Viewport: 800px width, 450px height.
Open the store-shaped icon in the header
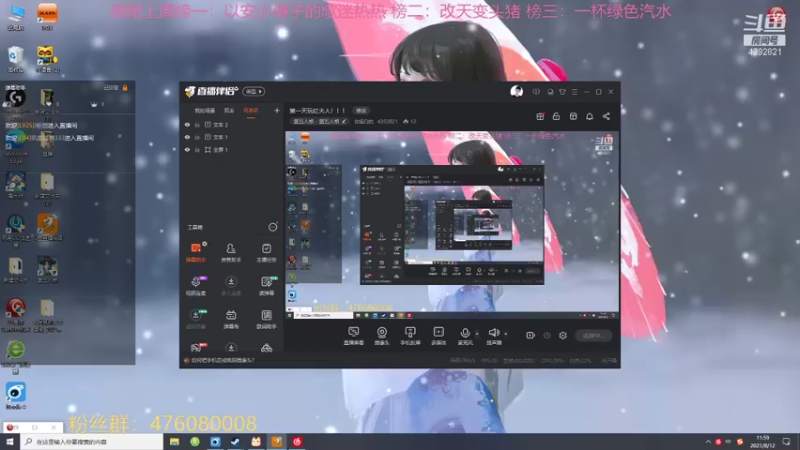(573, 116)
